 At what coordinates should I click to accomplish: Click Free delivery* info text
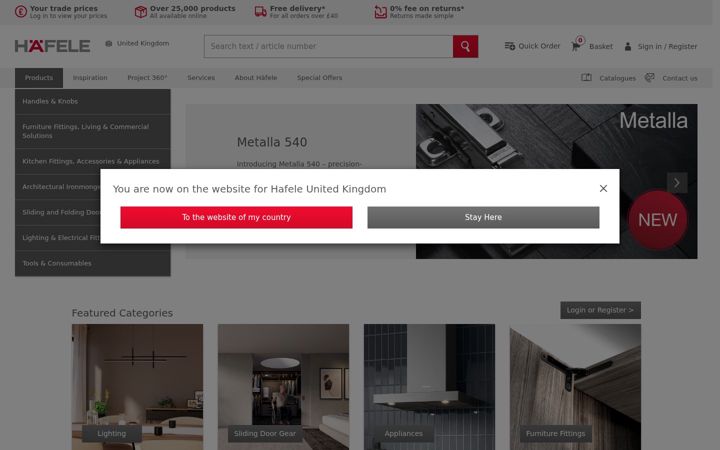click(298, 8)
